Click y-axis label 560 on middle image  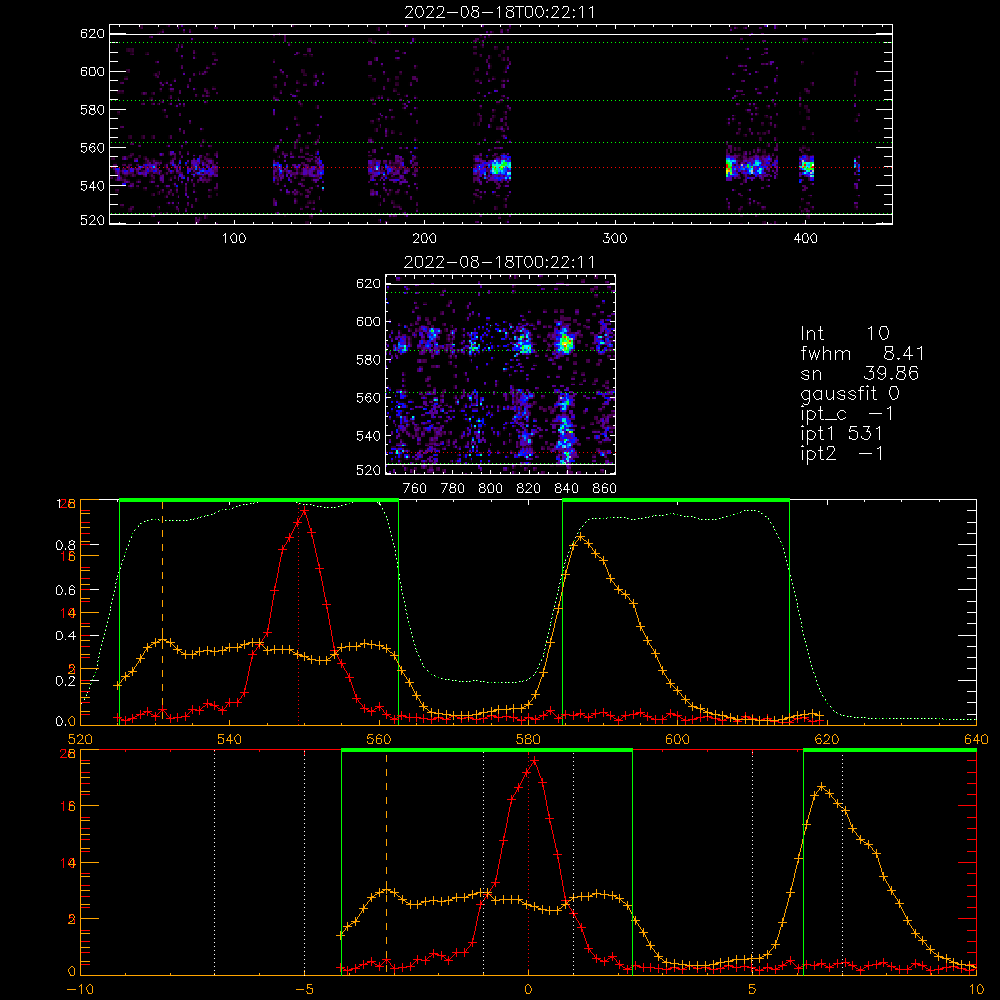point(368,398)
